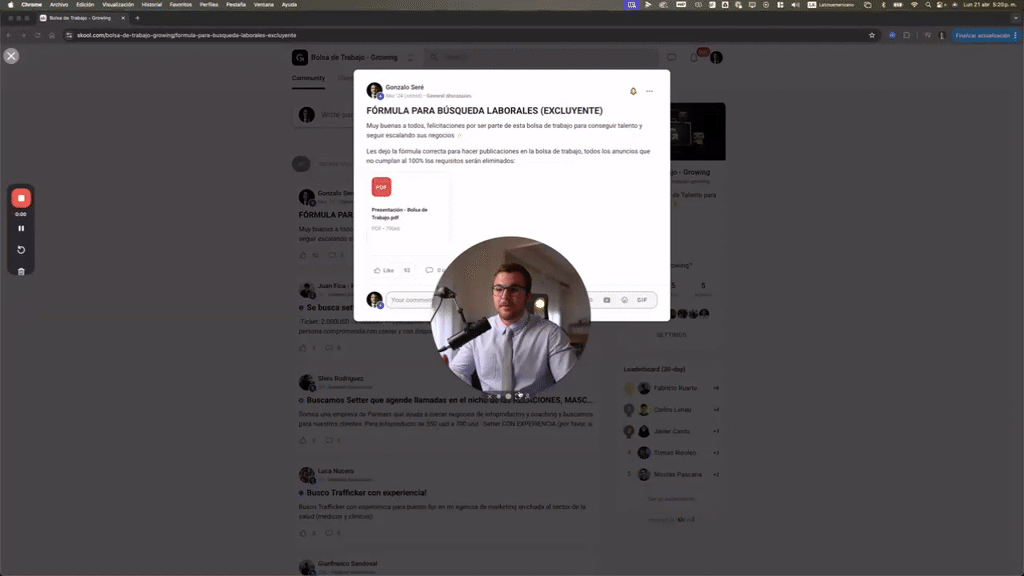This screenshot has width=1024, height=576.
Task: Open the Edición menu
Action: [x=85, y=5]
